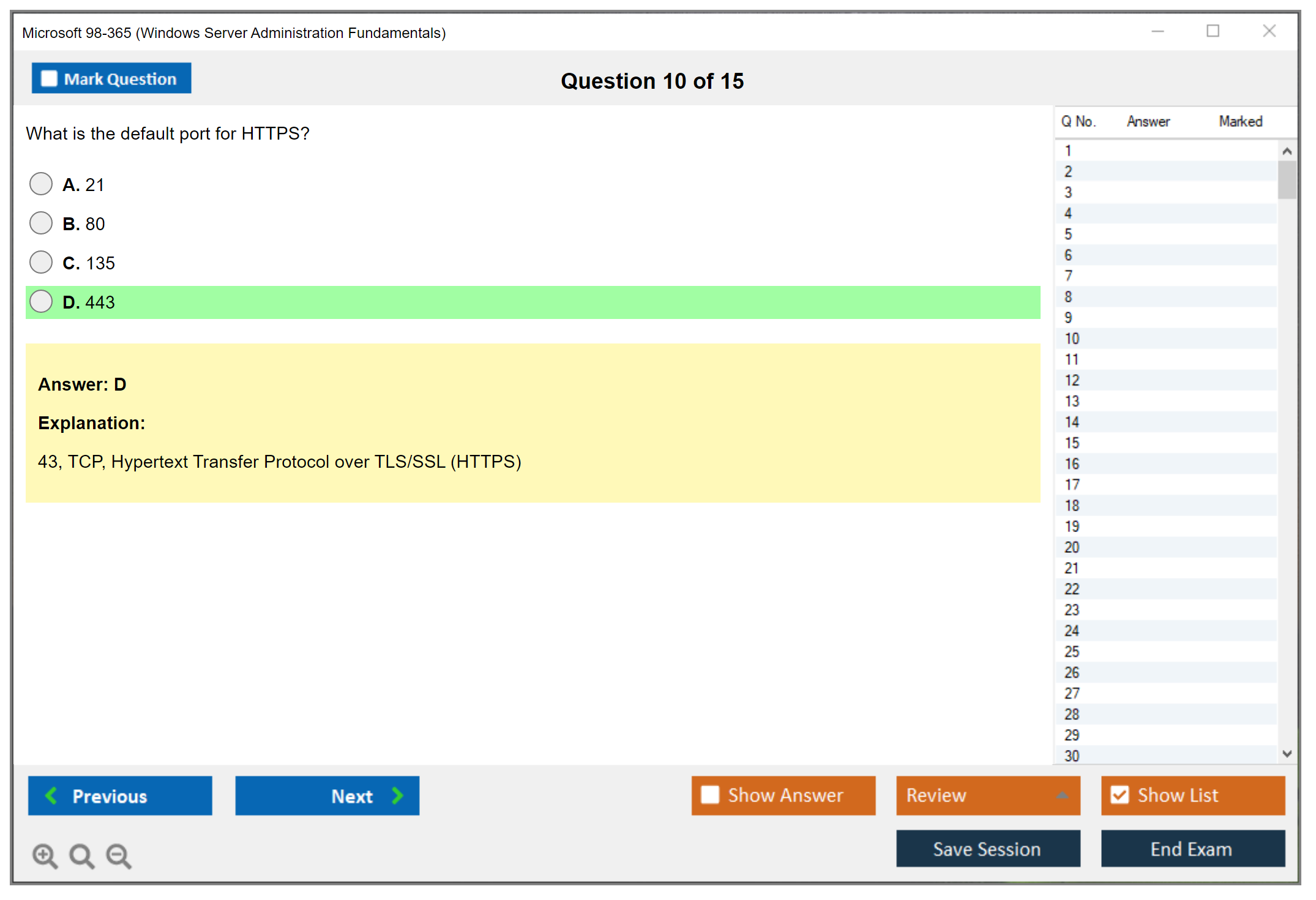Viewport: 1316px width, 900px height.
Task: Click the zoom out magnifier icon
Action: (118, 856)
